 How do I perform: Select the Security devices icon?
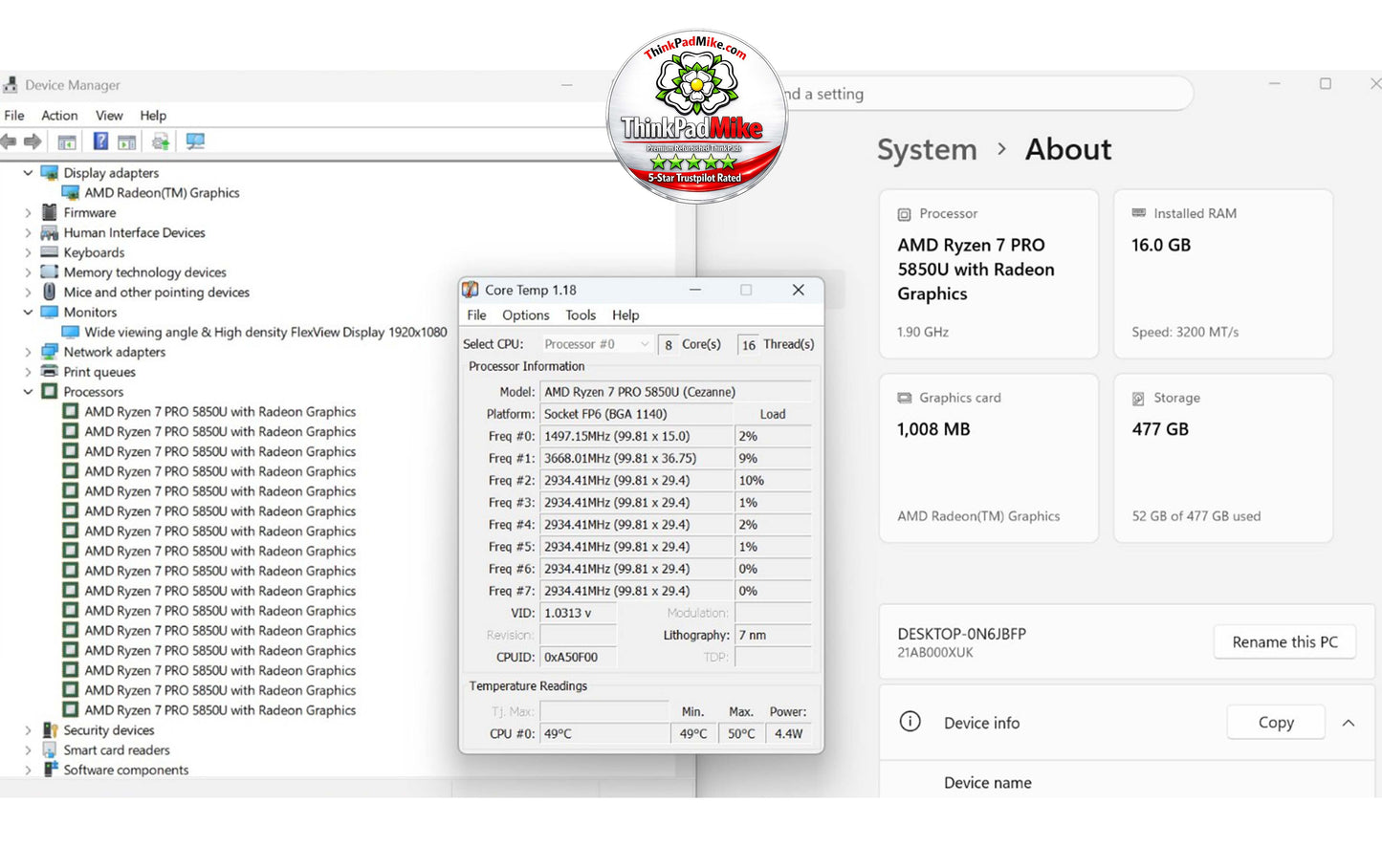coord(50,730)
